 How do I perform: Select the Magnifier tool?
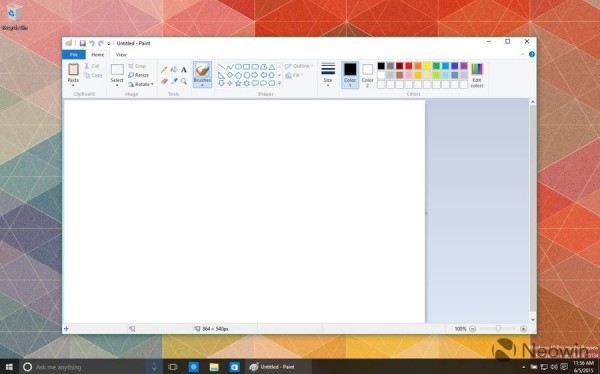[184, 81]
